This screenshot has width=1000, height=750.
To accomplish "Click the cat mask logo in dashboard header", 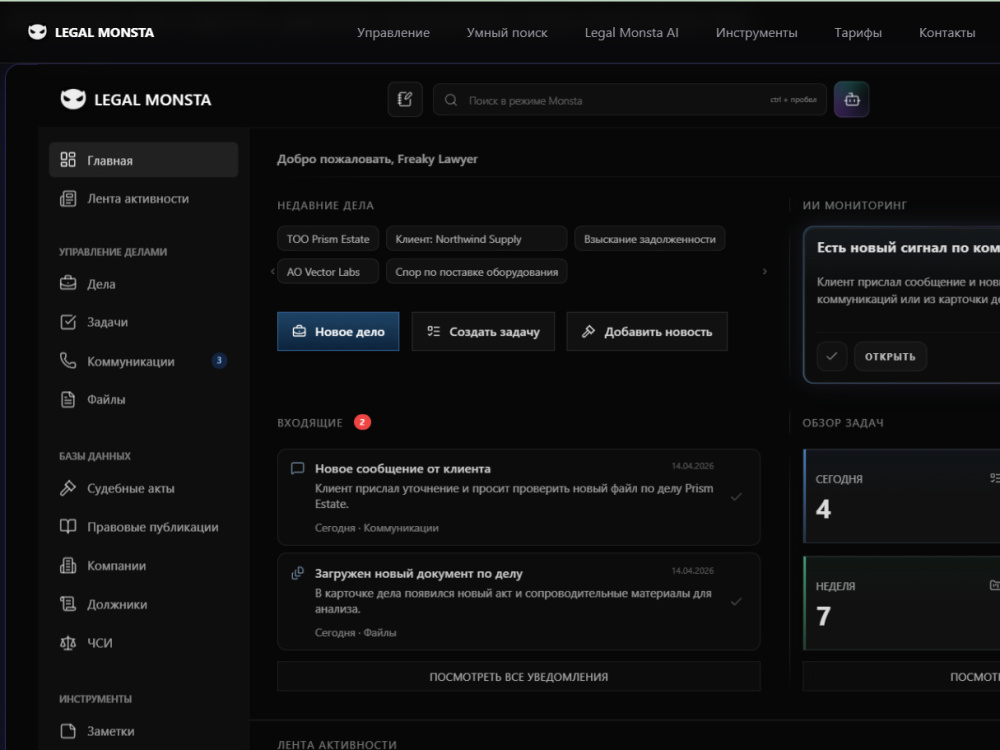I will click(73, 99).
